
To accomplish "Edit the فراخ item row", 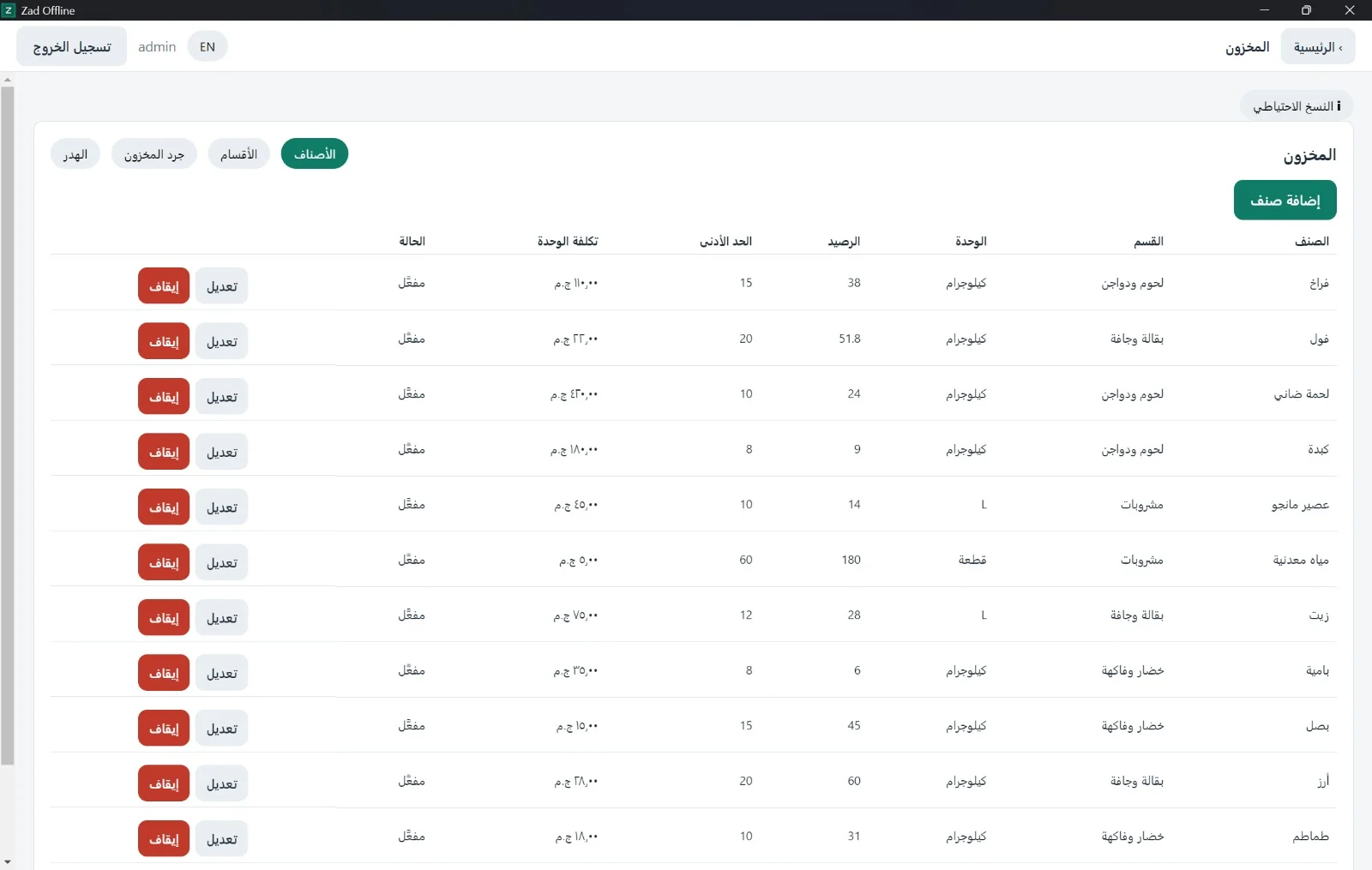I will (221, 286).
